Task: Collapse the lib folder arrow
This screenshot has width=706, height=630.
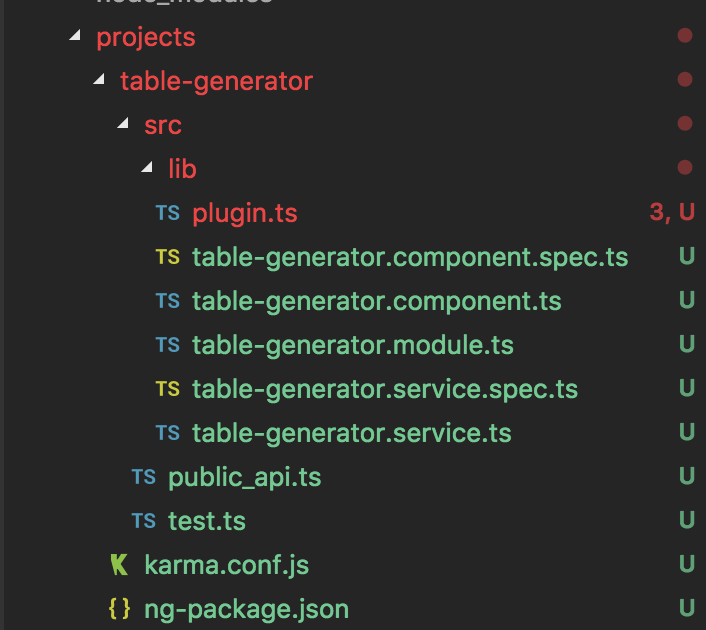Action: (147, 169)
